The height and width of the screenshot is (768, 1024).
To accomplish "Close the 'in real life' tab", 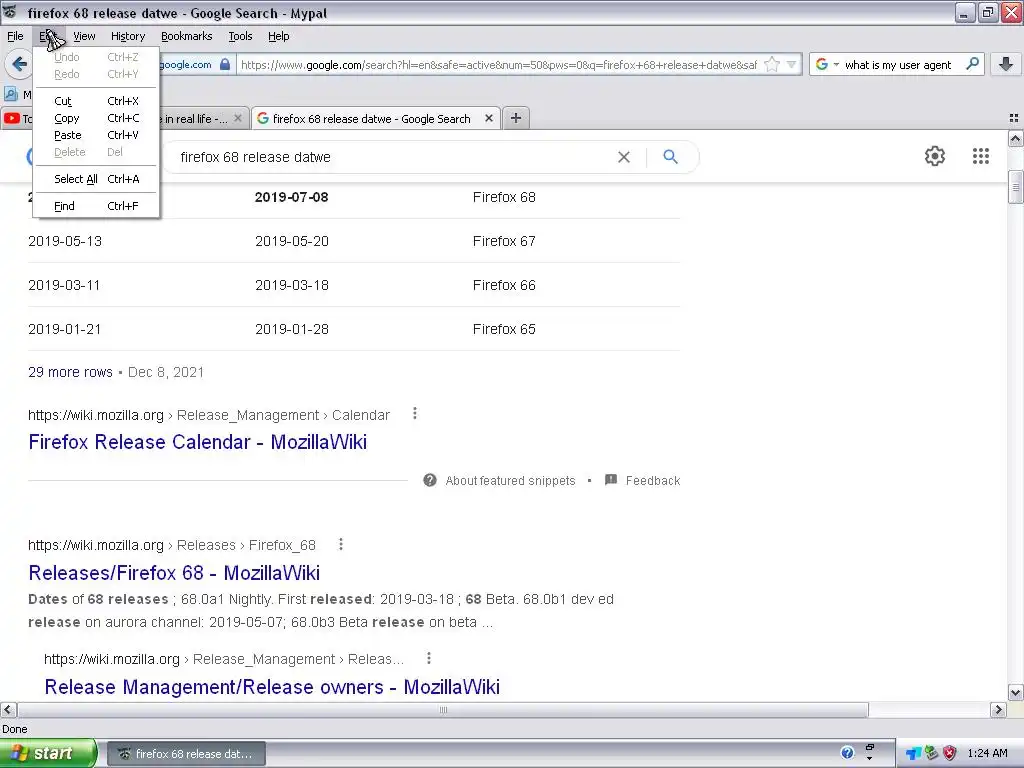I will (238, 118).
